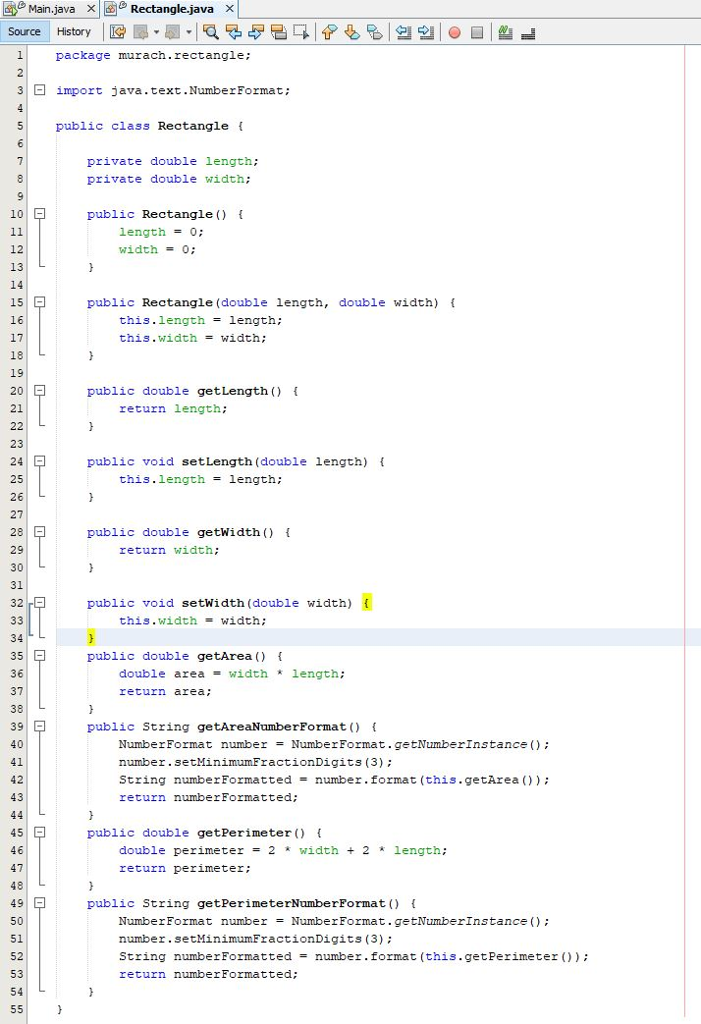Collapse the setWidth method fold
This screenshot has height=1024, width=701.
point(40,603)
